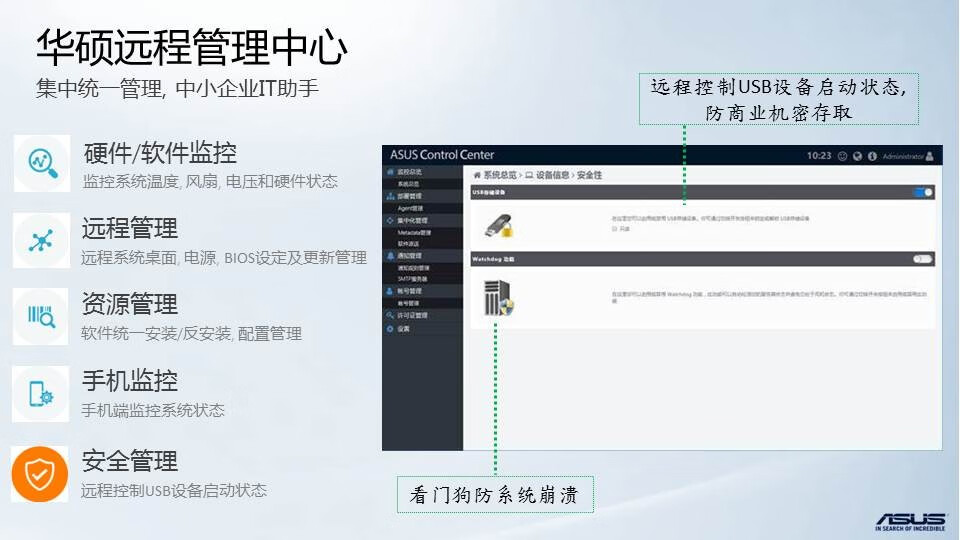Viewport: 960px width, 540px height.
Task: Click the Watchdog server tower icon
Action: tap(498, 298)
